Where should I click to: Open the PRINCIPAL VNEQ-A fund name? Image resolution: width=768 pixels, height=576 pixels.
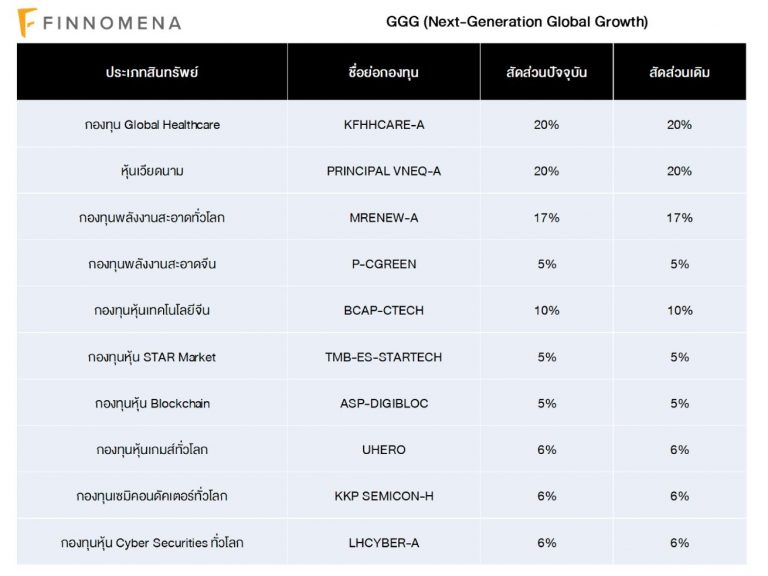pyautogui.click(x=383, y=171)
